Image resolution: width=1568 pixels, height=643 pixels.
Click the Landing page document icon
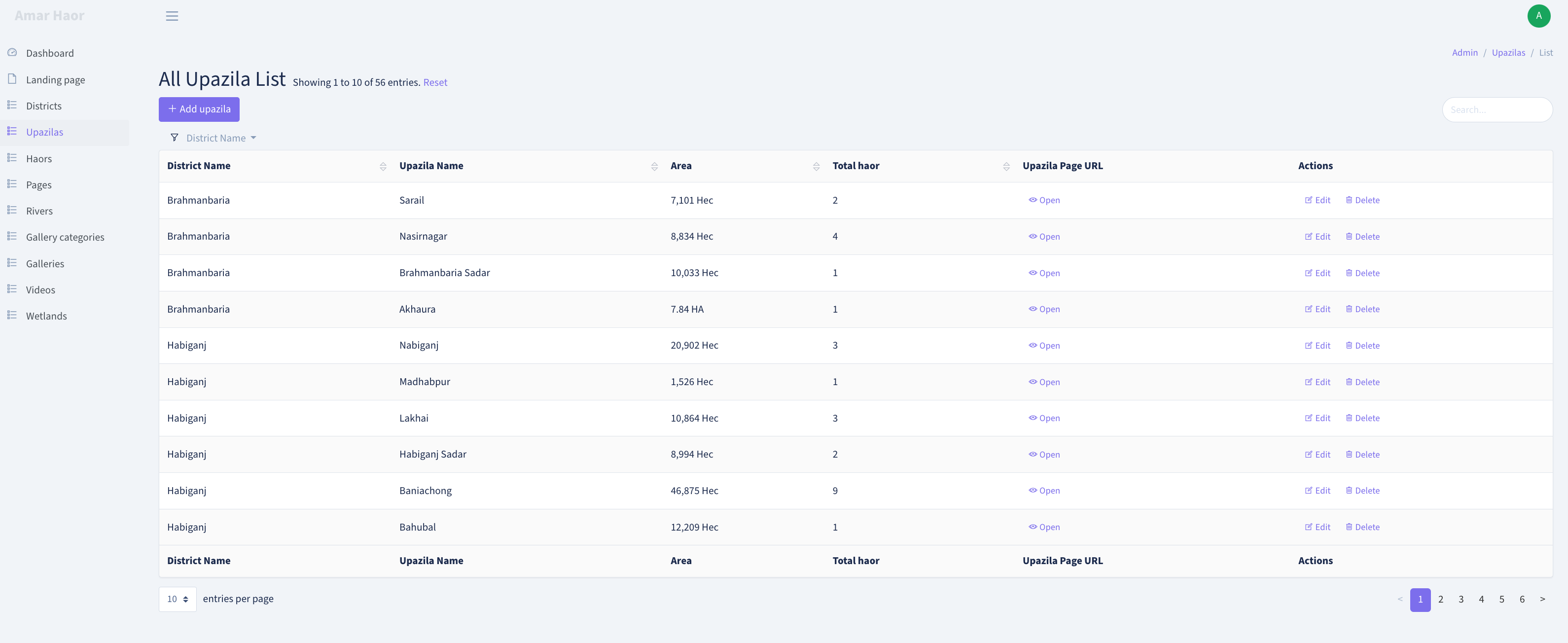click(x=12, y=79)
